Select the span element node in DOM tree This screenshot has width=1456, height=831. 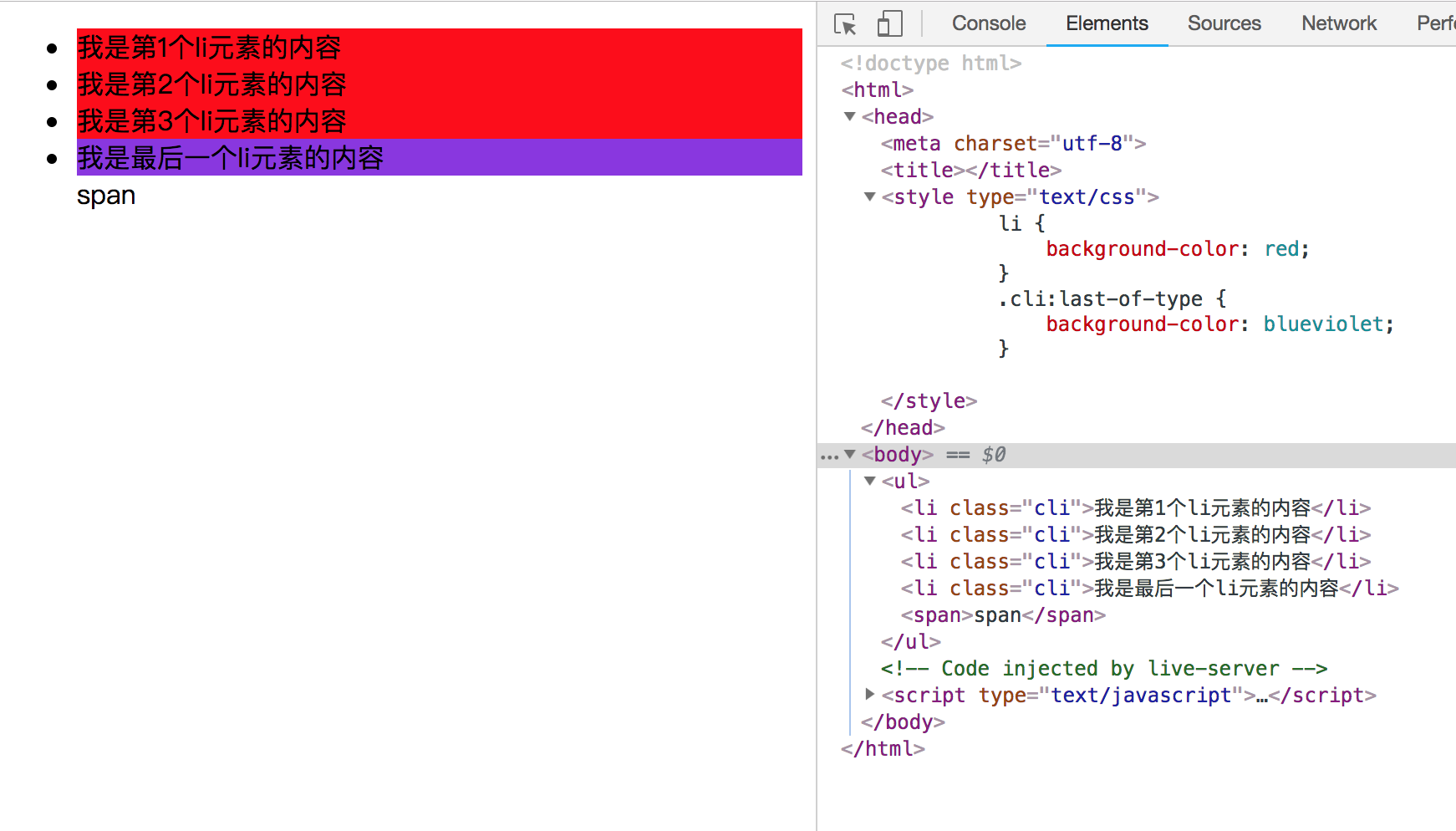(1003, 615)
